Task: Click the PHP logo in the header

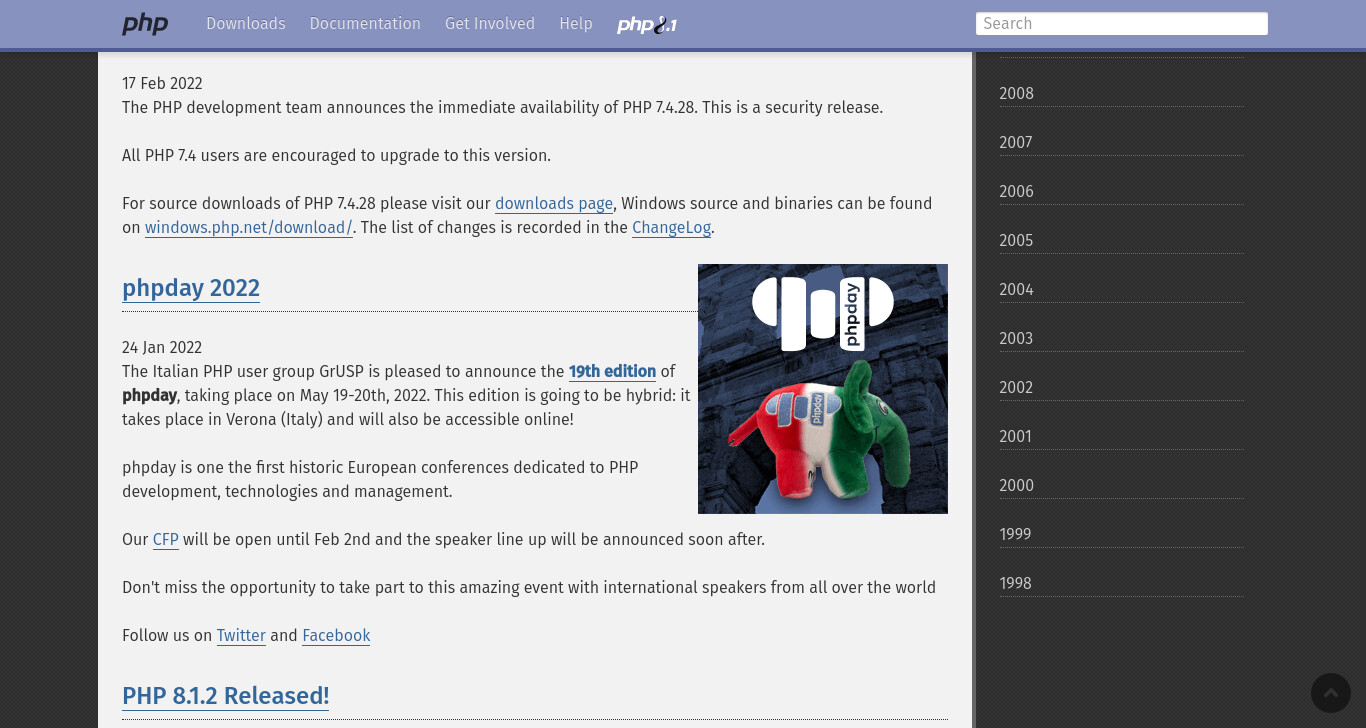Action: [x=145, y=24]
